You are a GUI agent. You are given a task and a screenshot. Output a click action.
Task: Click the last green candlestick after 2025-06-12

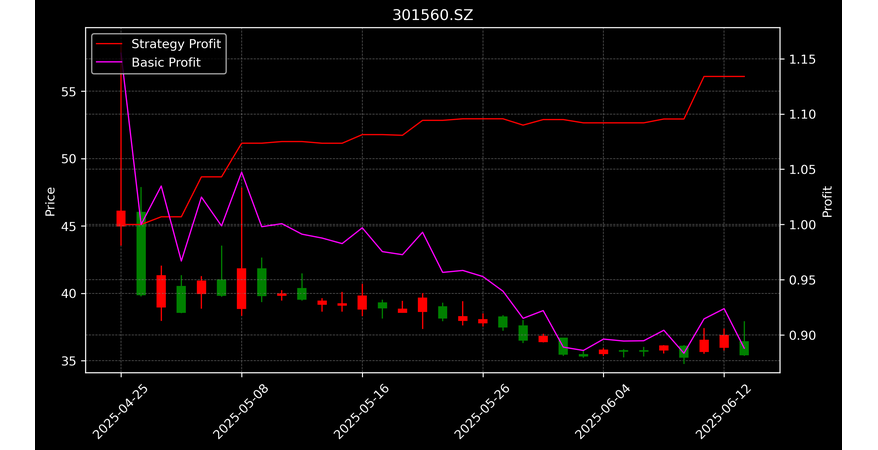point(744,348)
